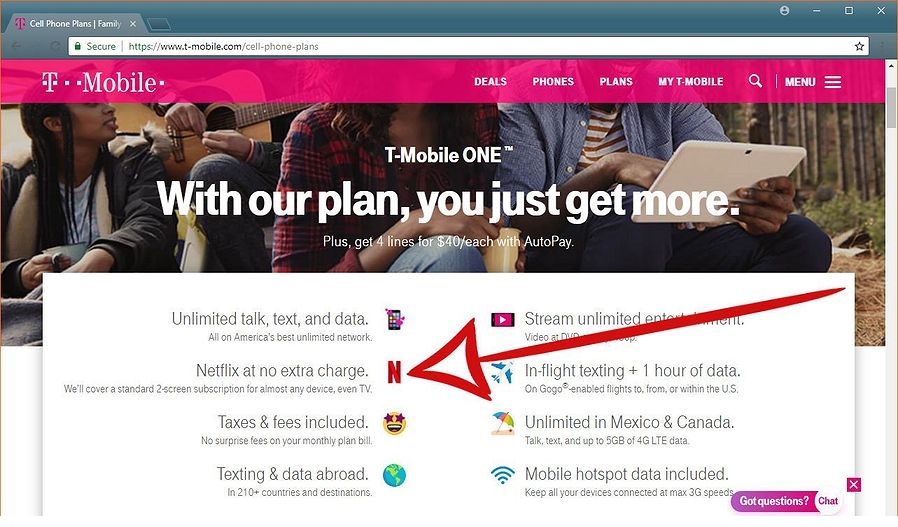Open the hamburger MENU icon
Screen dimensions: 898x527
pyautogui.click(x=833, y=82)
